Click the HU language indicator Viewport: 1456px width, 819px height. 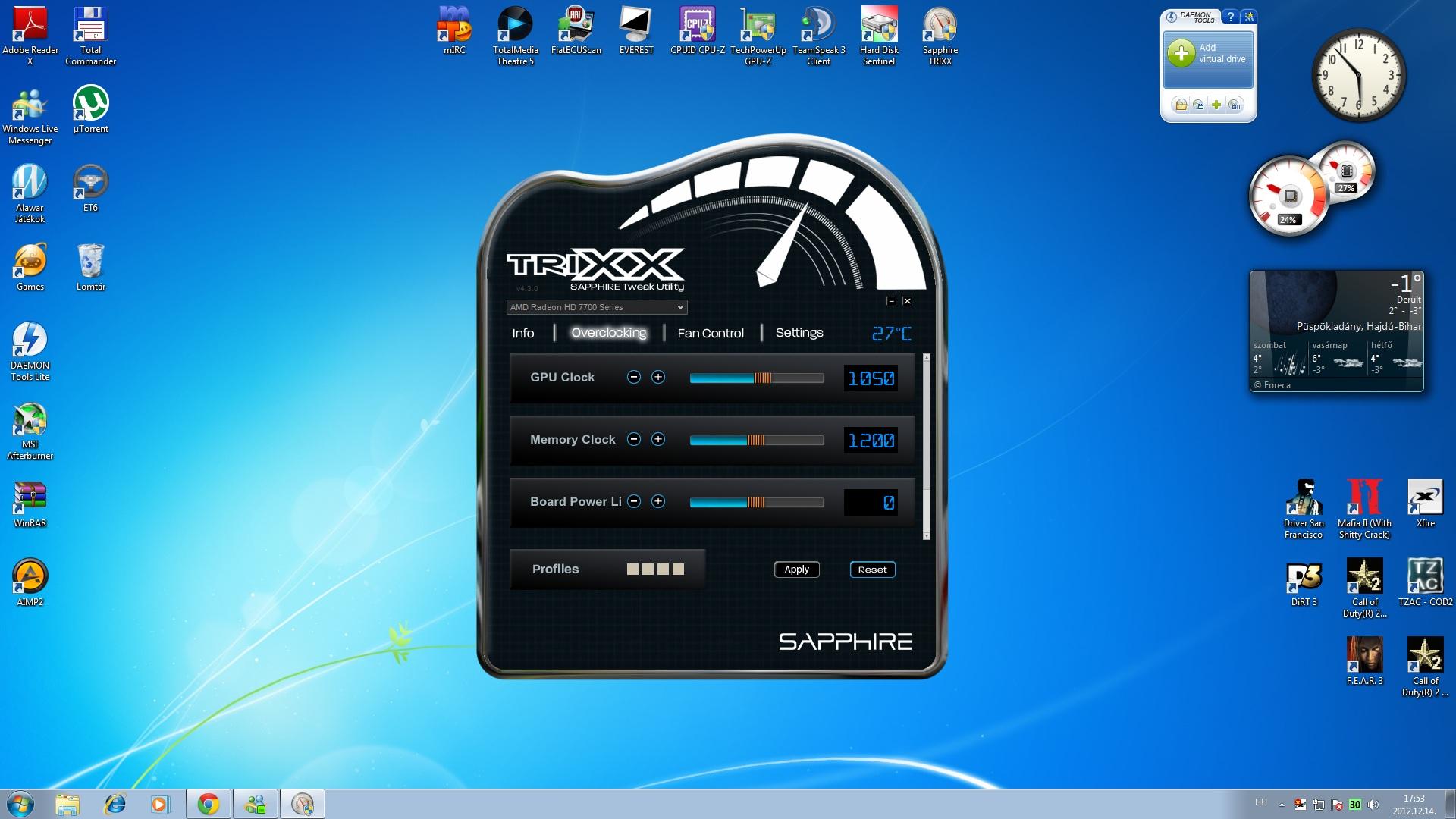pos(1260,802)
